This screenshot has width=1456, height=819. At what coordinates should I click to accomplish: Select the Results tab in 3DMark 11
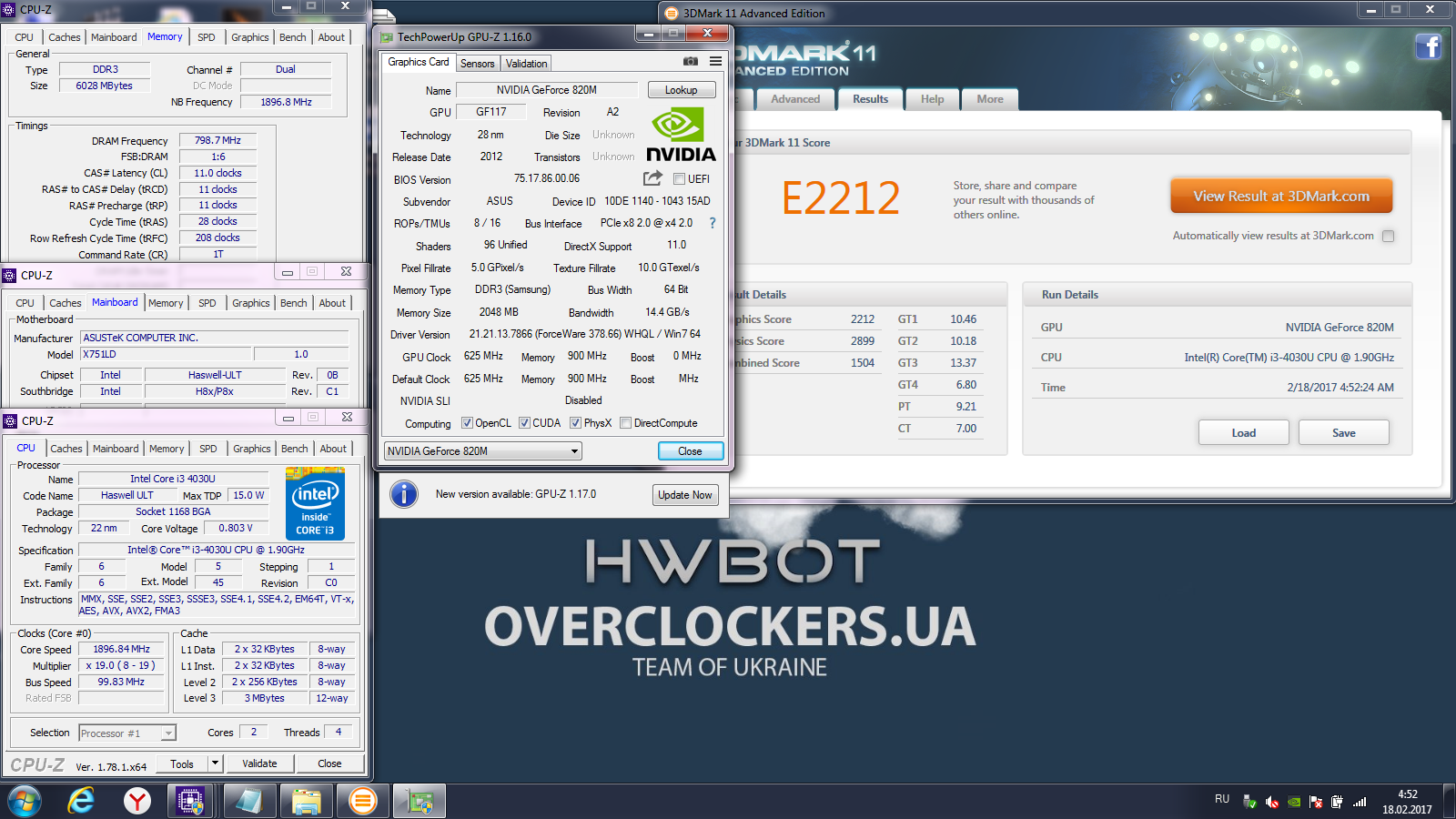click(870, 99)
